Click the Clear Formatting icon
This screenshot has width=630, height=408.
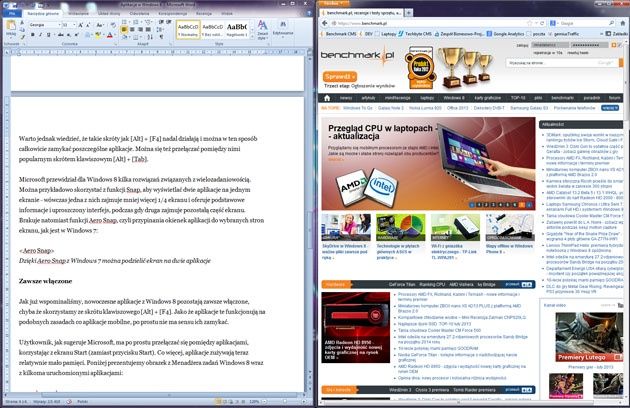(113, 25)
